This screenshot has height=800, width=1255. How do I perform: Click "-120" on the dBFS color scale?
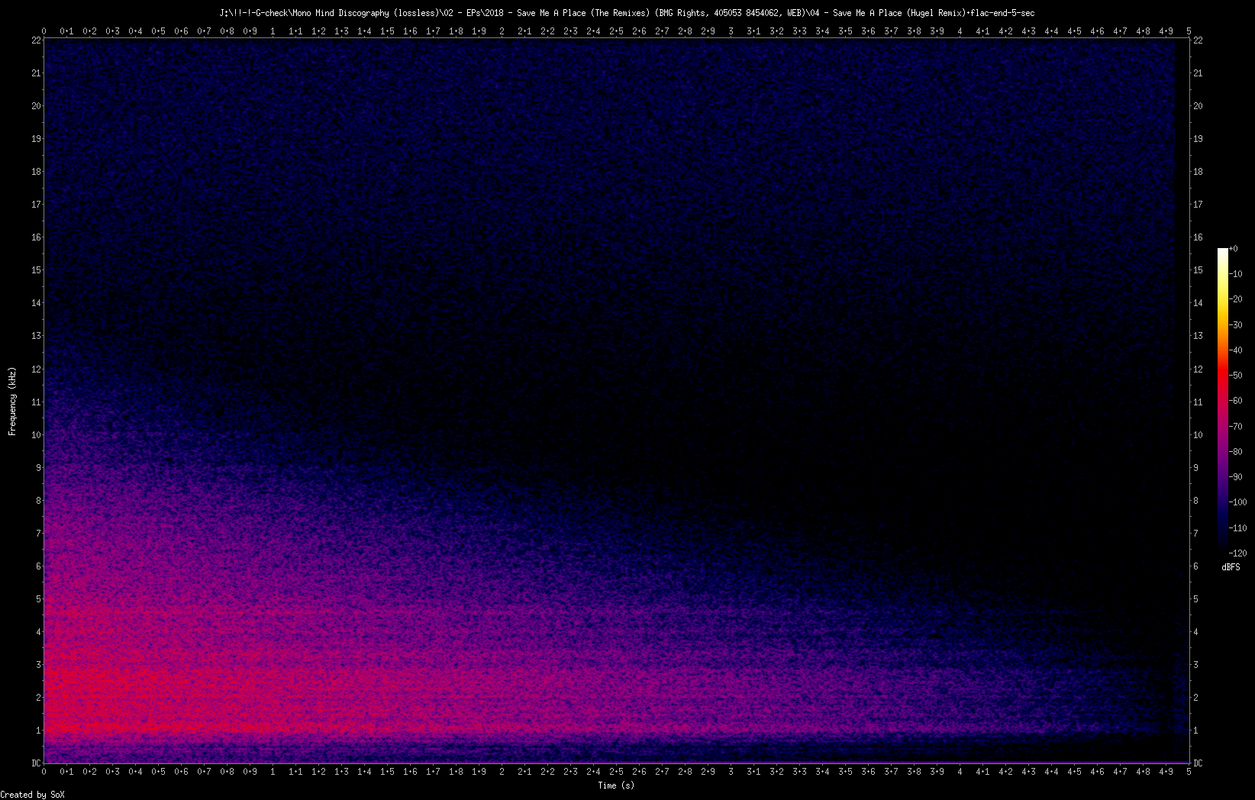[1238, 552]
